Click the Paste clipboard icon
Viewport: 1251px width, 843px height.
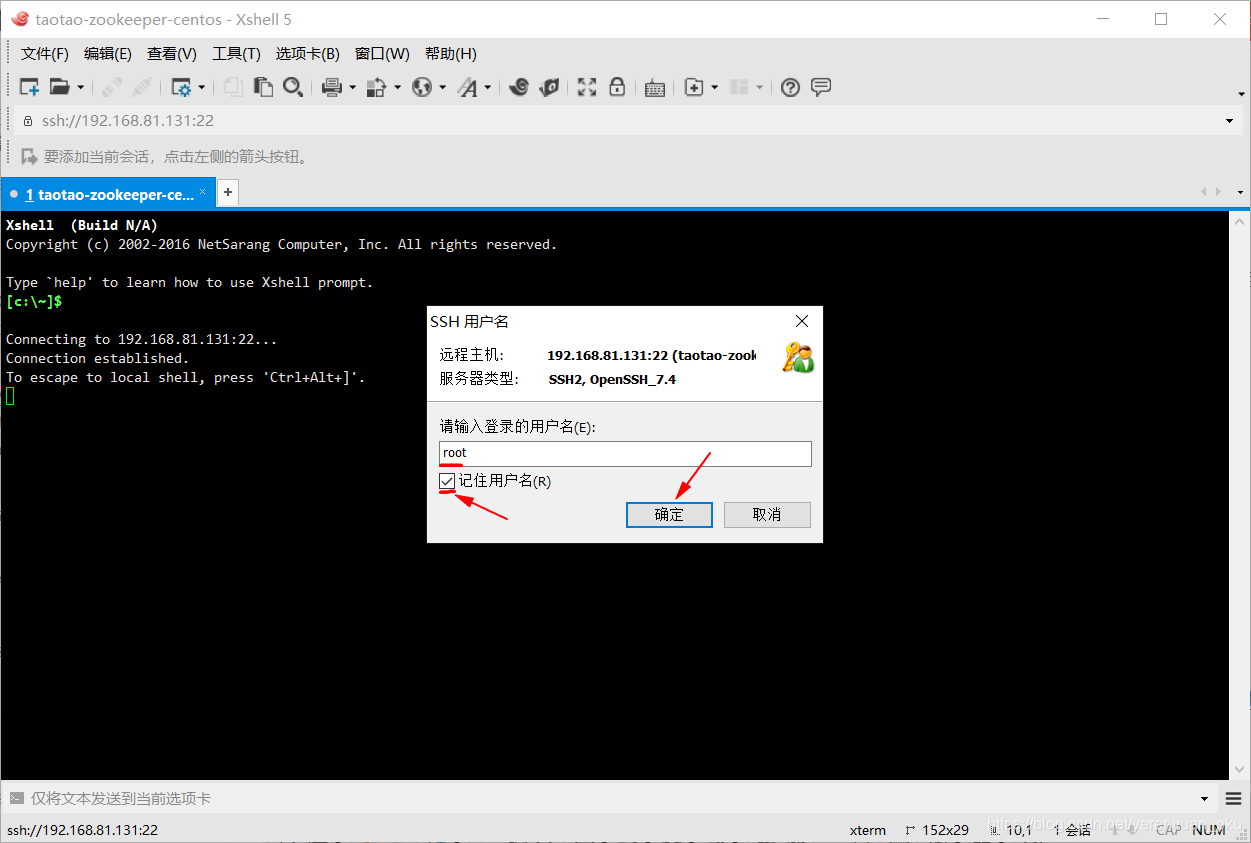point(263,88)
